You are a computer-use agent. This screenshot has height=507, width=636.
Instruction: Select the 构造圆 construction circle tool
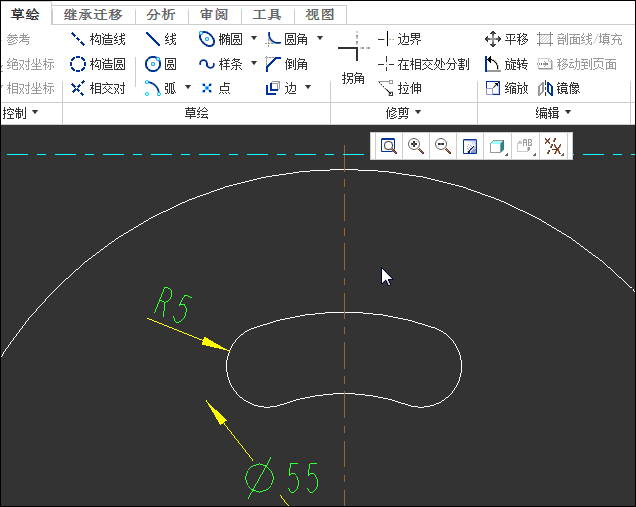click(98, 64)
